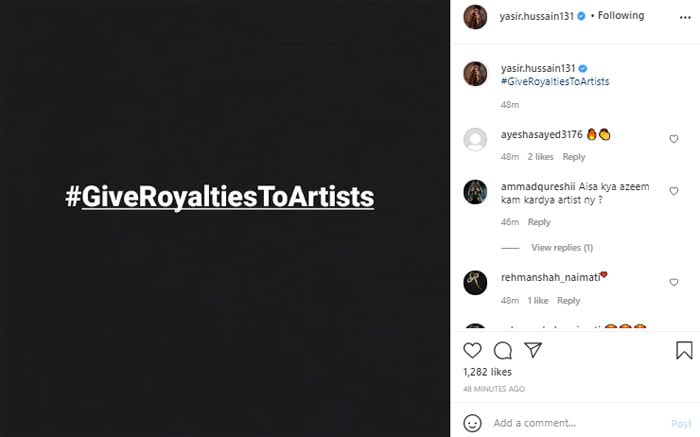Viewport: 700px width, 437px height.
Task: Open #GiveRoyaltiesToArtists hashtag in caption
Action: pyautogui.click(x=554, y=81)
